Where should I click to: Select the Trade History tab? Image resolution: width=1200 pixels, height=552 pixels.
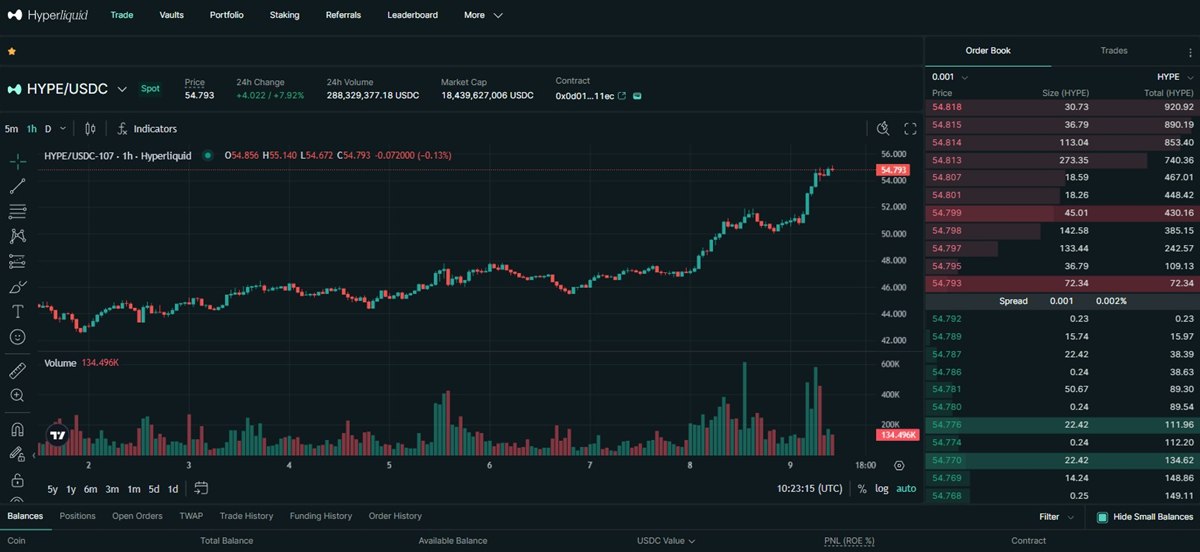point(246,516)
